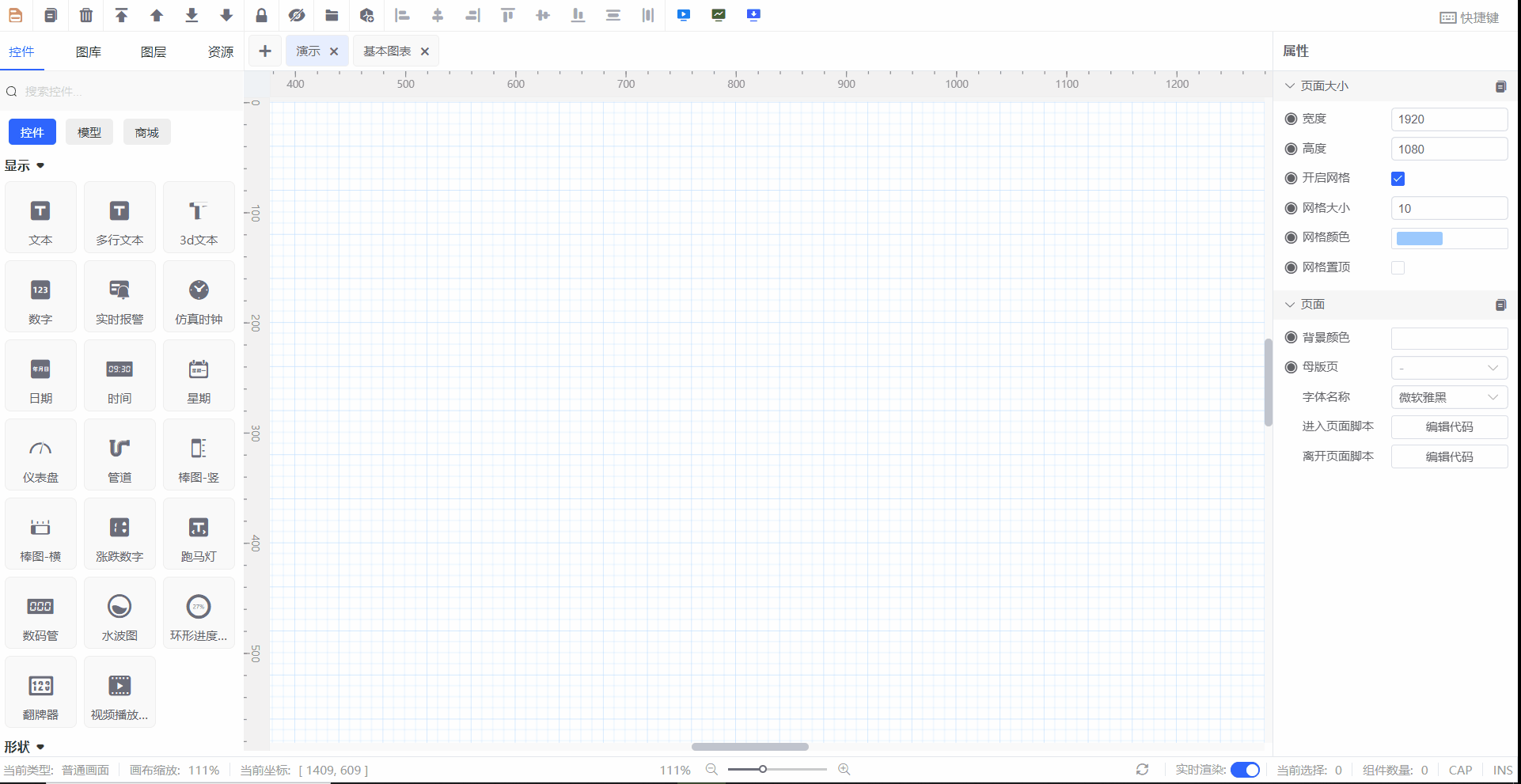The image size is (1521, 784).
Task: Choose the Pipeline (管道) widget
Action: 119,456
